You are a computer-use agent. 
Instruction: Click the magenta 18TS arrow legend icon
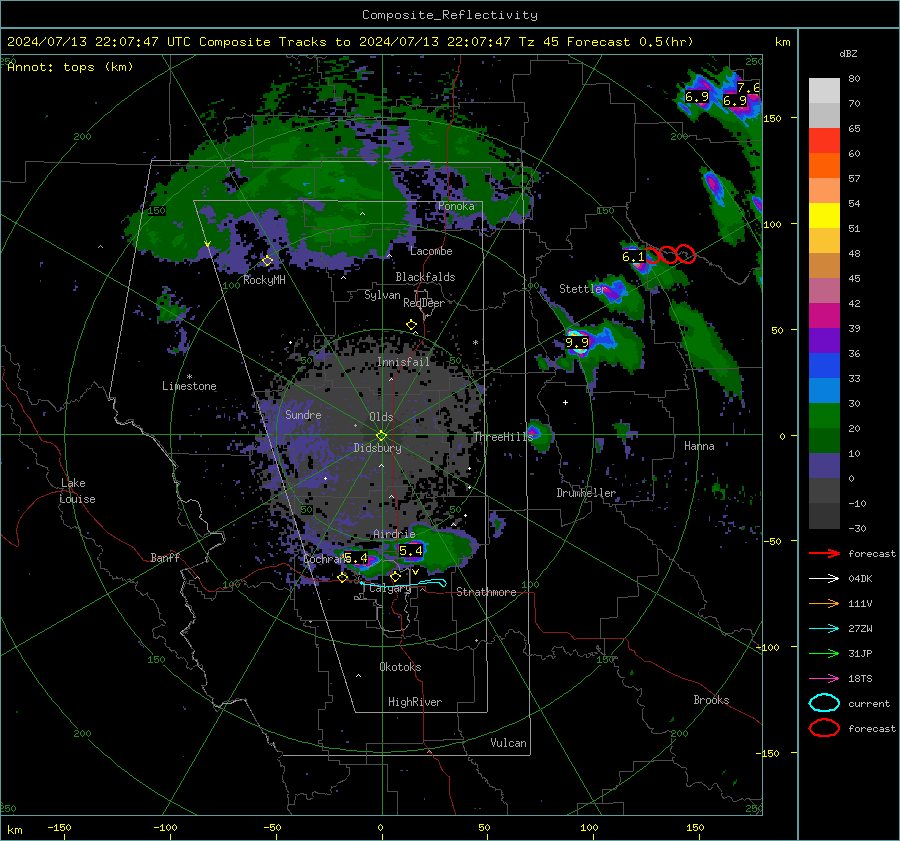[824, 679]
